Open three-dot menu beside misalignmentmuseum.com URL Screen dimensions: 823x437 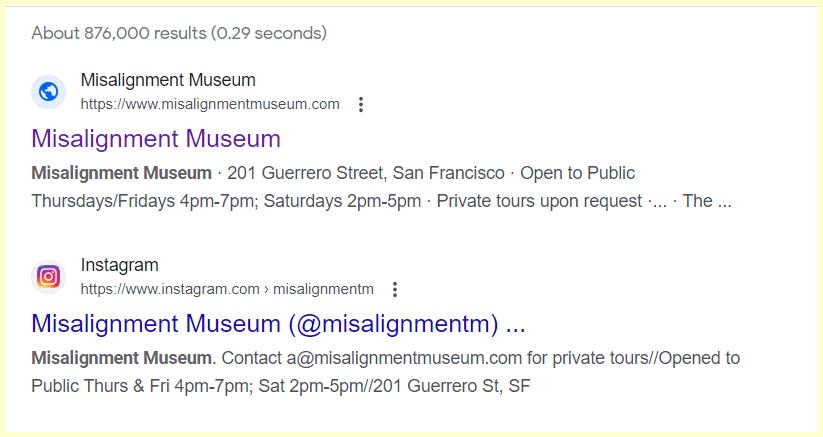tap(362, 104)
